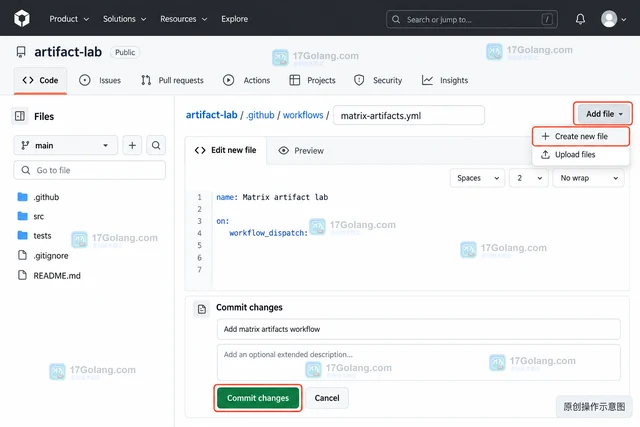
Task: Open the Resources menu
Action: (184, 19)
